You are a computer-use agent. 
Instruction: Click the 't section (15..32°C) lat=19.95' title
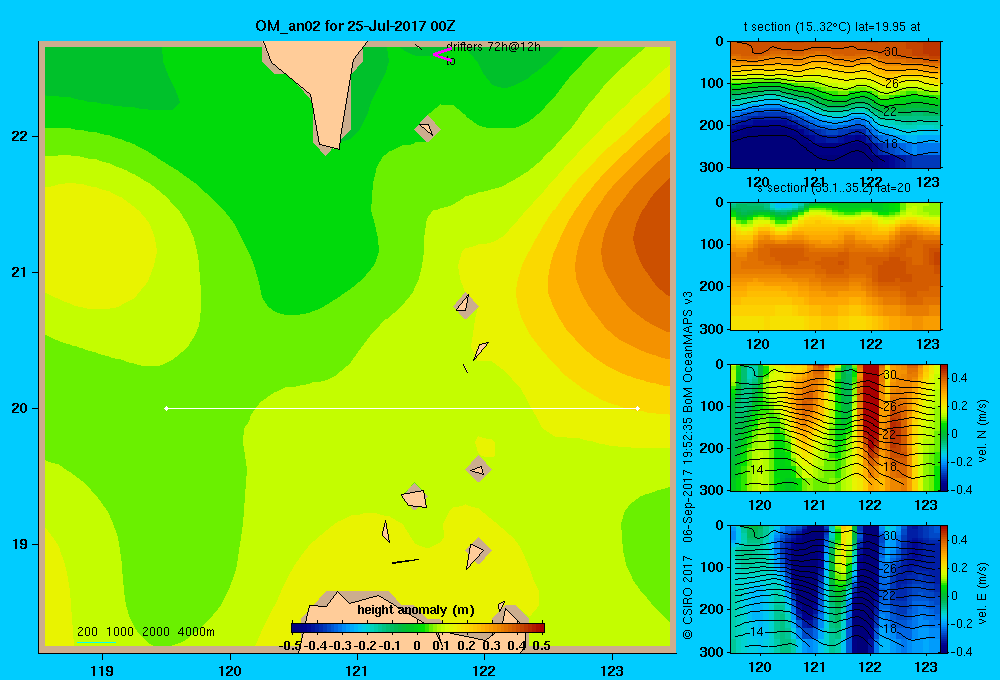[832, 27]
